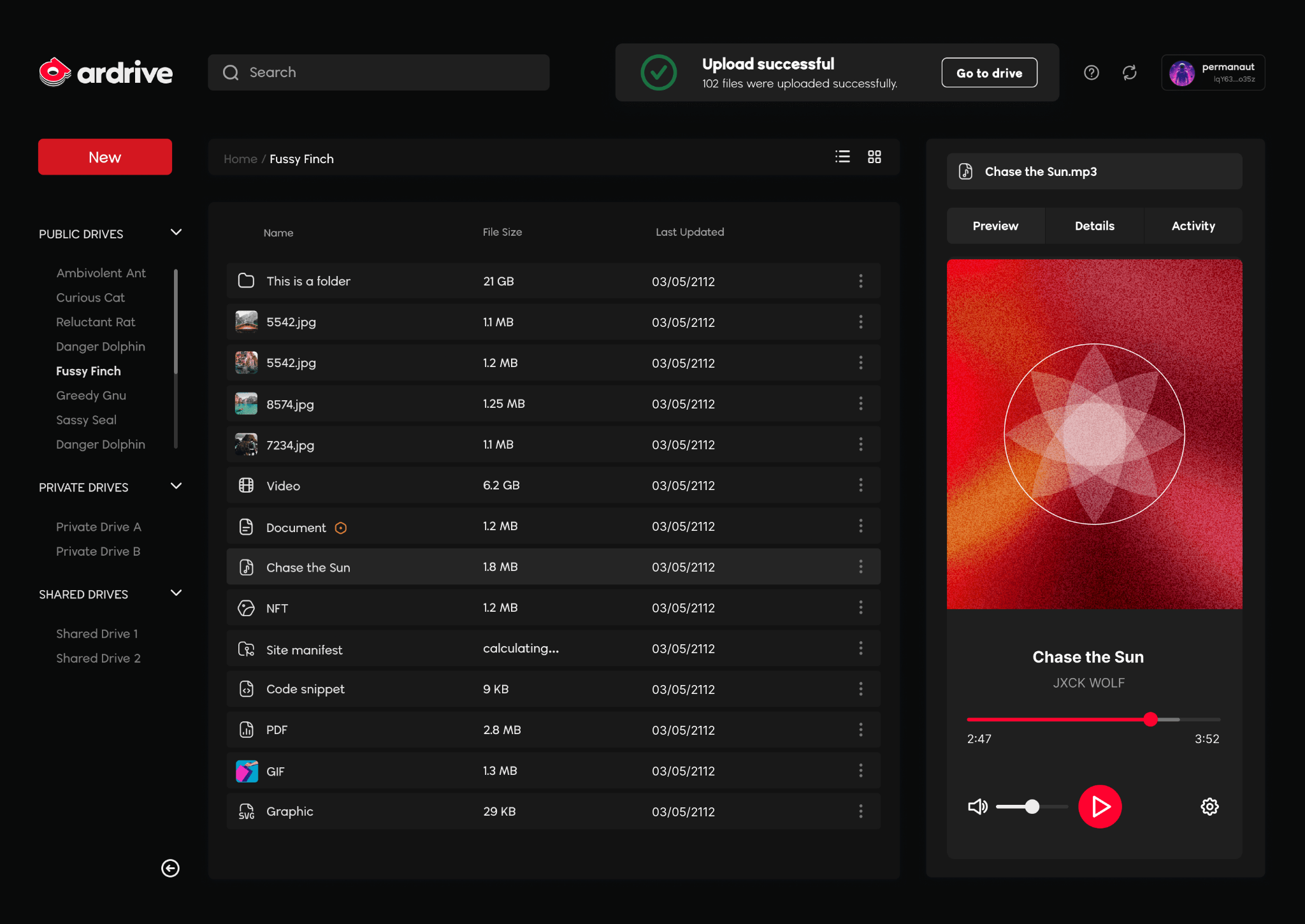The width and height of the screenshot is (1305, 924).
Task: Open options menu for Graphic row
Action: pos(861,811)
